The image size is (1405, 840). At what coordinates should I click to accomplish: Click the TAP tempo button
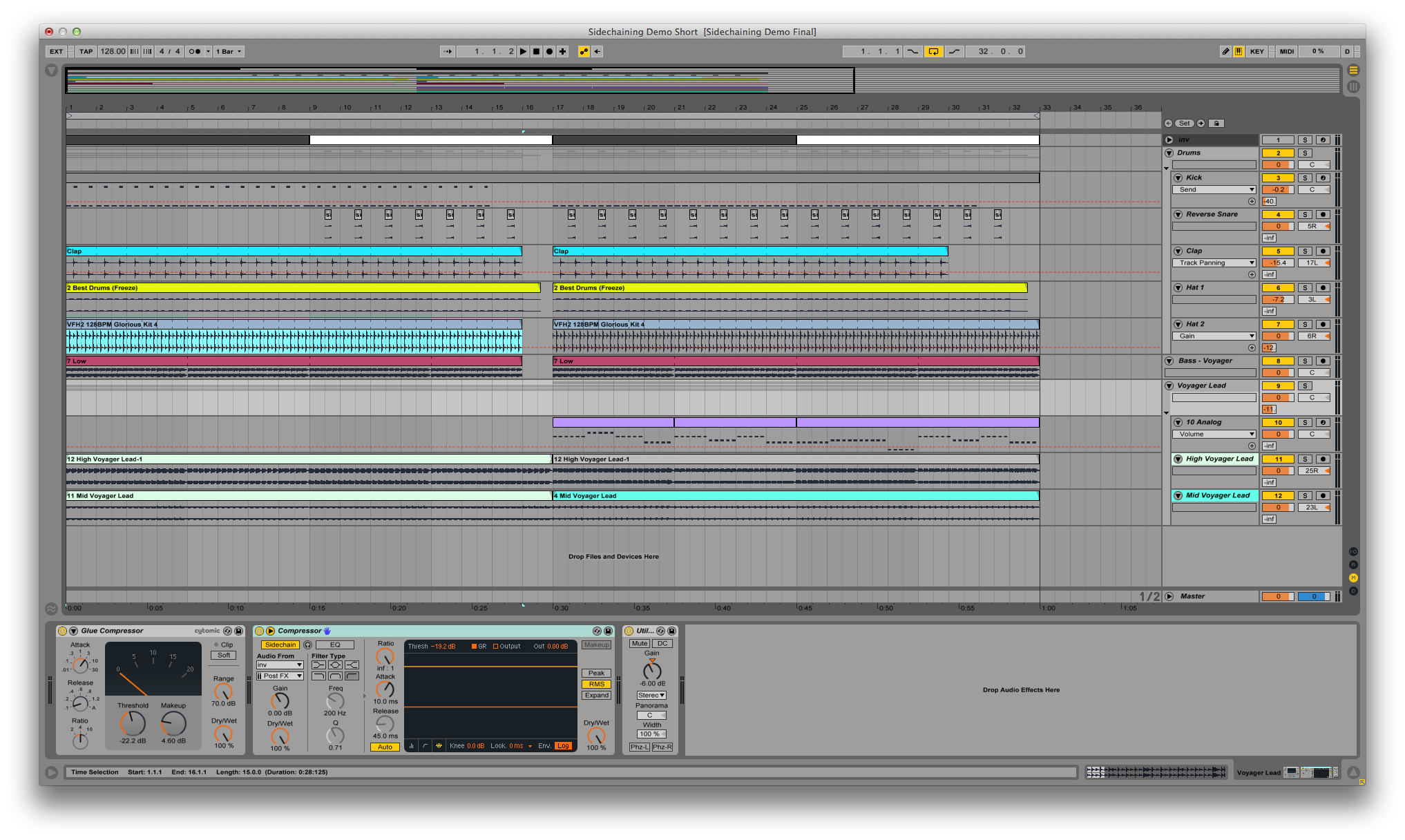pyautogui.click(x=86, y=52)
